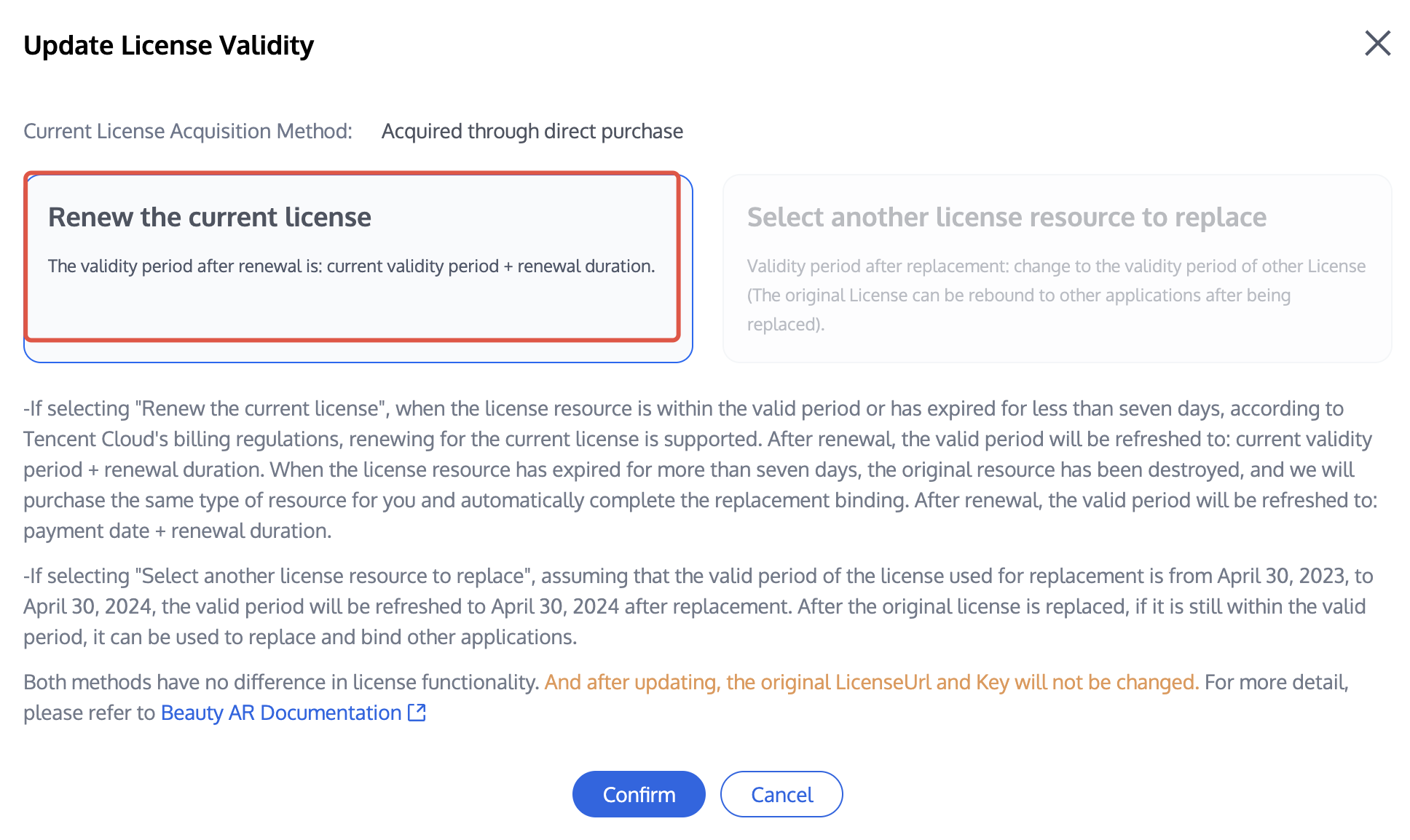Click the Both methods have no difference sentence

click(281, 682)
